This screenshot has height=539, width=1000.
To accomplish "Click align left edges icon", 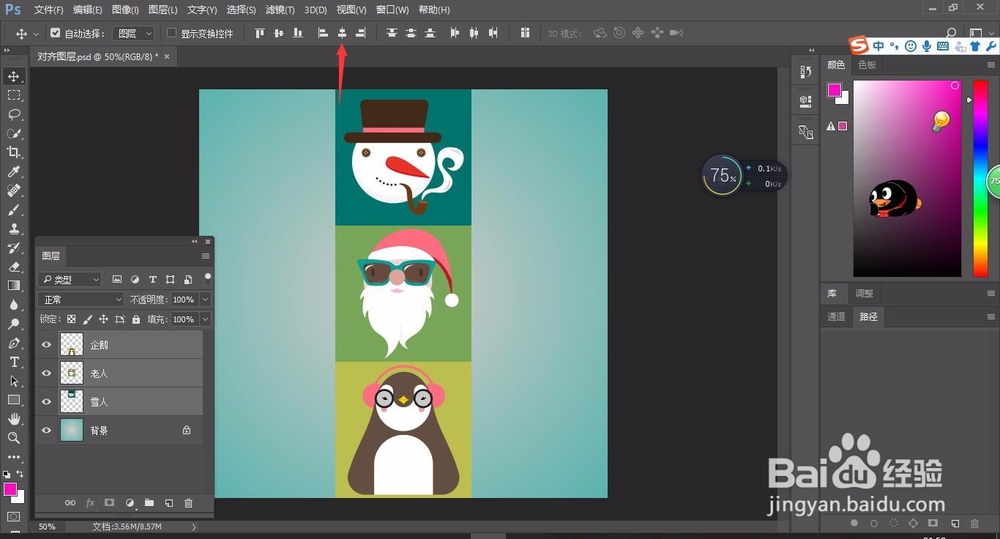I will (323, 33).
